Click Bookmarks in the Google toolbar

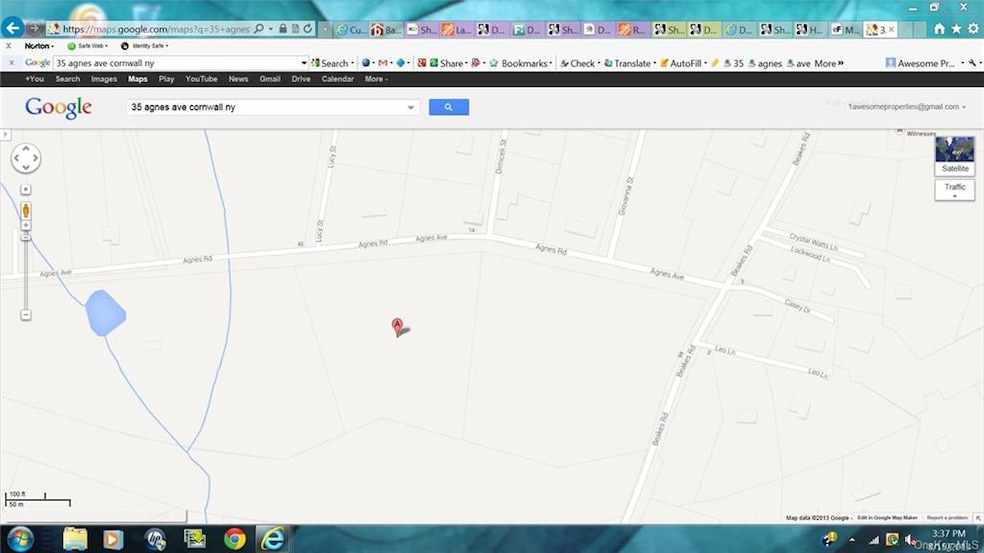click(x=524, y=63)
